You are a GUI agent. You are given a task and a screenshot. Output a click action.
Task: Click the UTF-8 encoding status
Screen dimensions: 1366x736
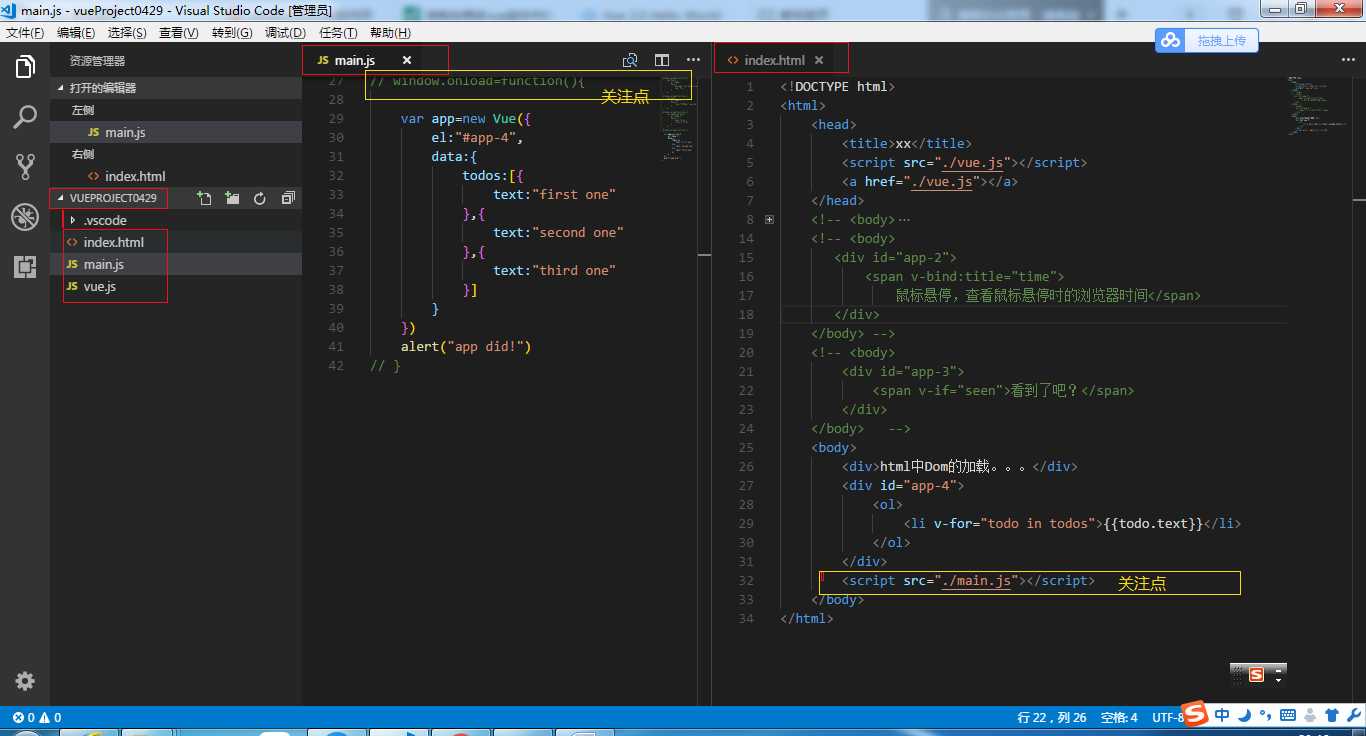(1168, 717)
